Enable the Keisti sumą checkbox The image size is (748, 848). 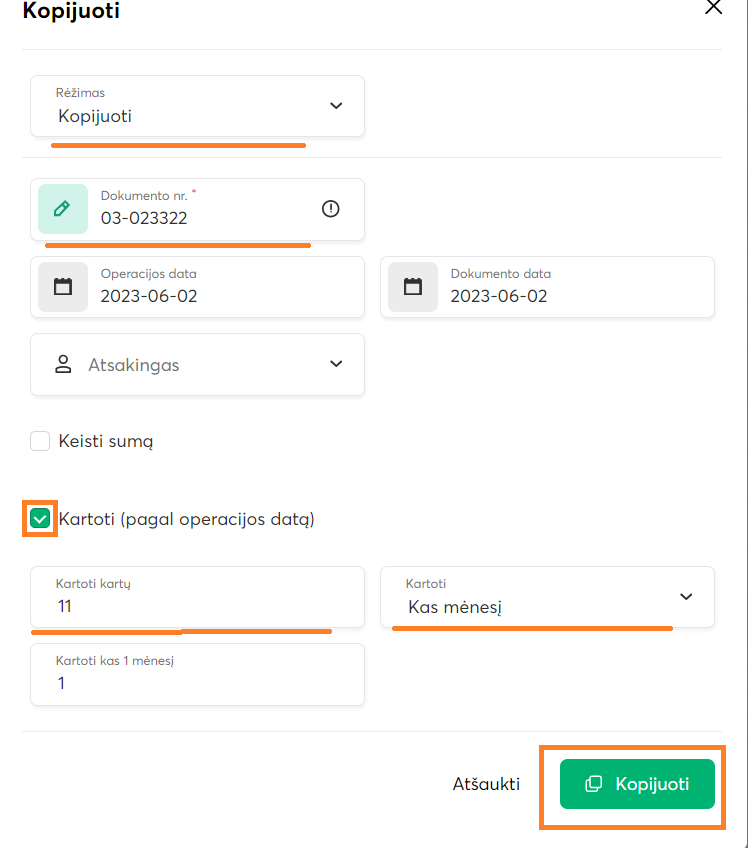pyautogui.click(x=40, y=441)
